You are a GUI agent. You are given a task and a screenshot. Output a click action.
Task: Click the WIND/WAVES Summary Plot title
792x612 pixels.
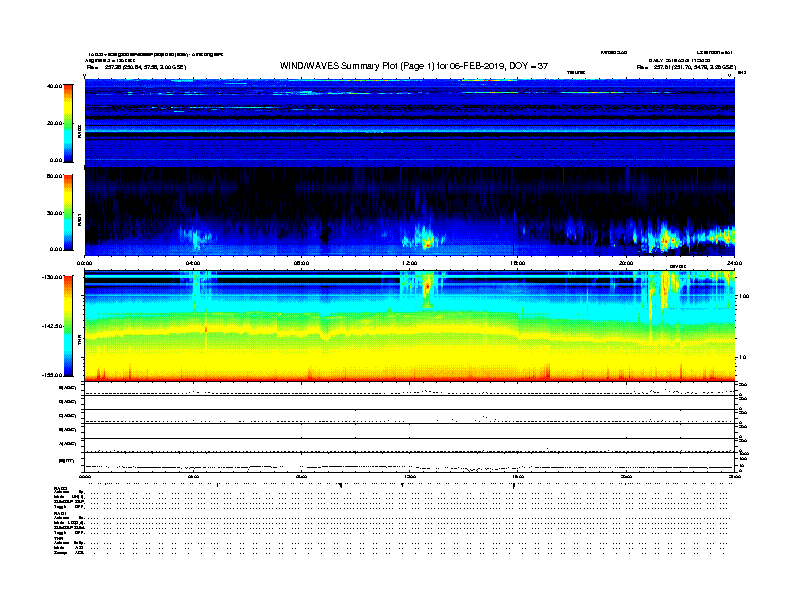414,66
